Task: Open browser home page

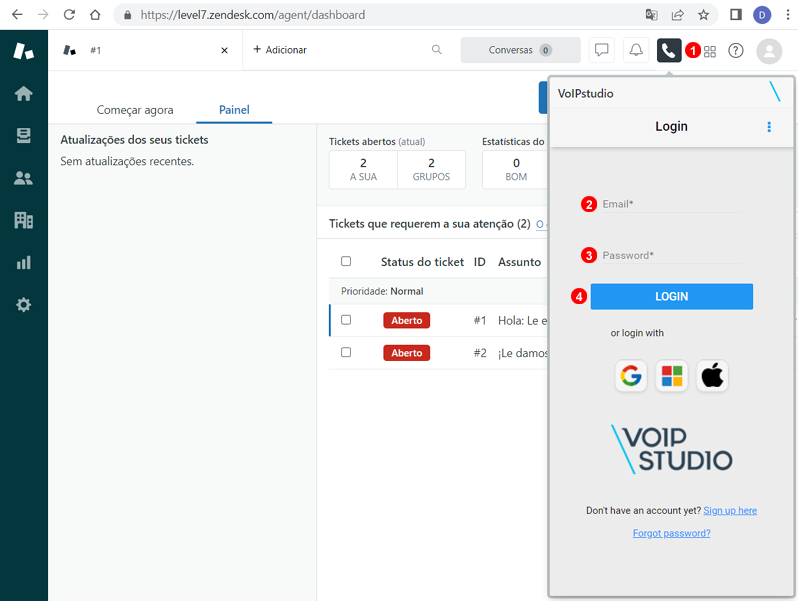Action: click(95, 15)
